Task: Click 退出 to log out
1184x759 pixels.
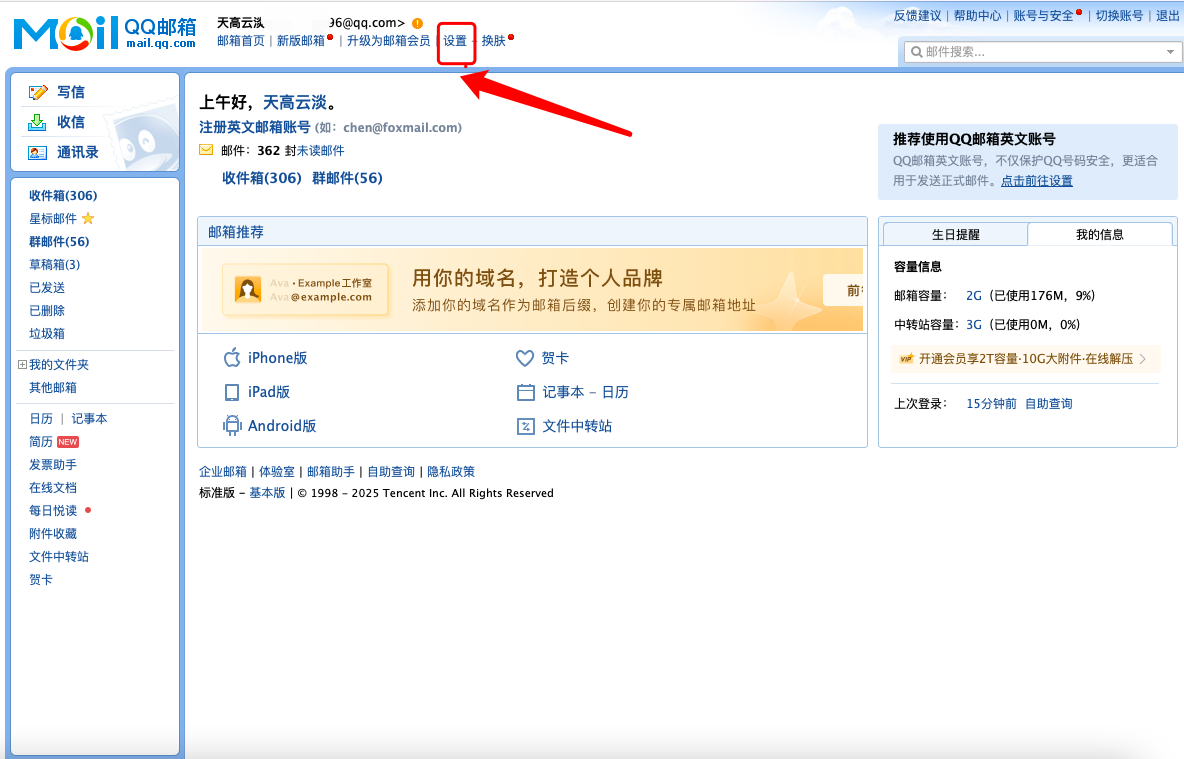Action: (x=1167, y=16)
